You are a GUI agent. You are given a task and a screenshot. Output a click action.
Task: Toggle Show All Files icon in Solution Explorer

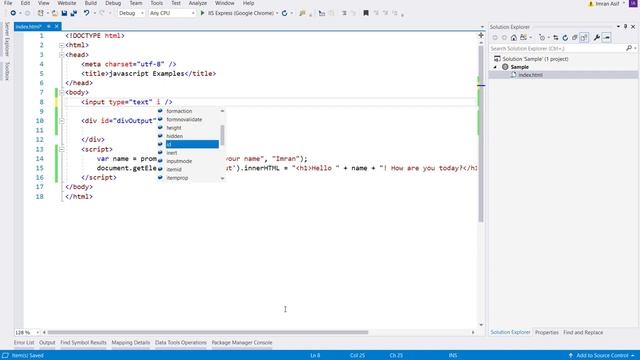tap(584, 38)
